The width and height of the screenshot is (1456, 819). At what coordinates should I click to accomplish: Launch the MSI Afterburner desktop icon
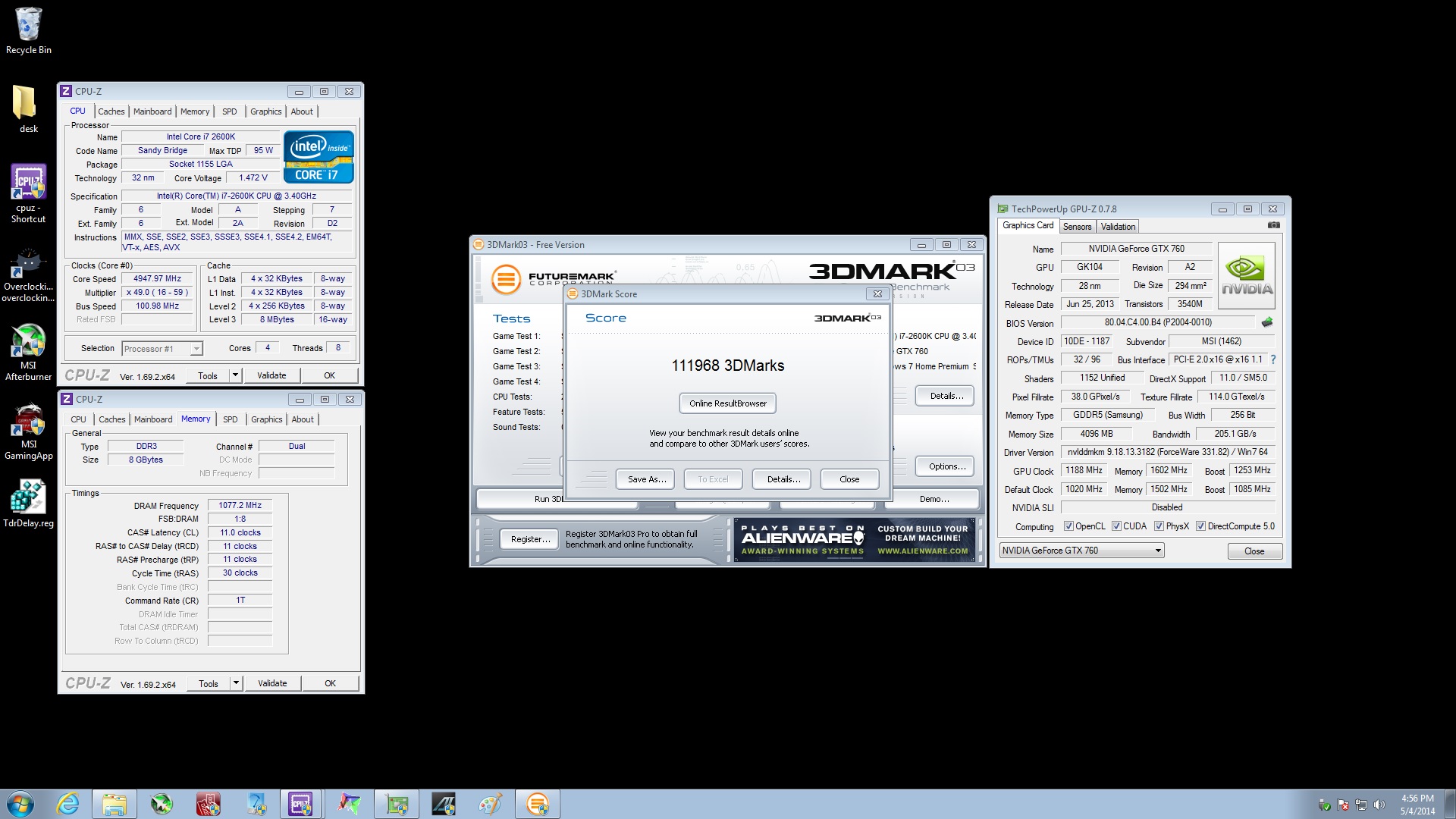pyautogui.click(x=28, y=352)
